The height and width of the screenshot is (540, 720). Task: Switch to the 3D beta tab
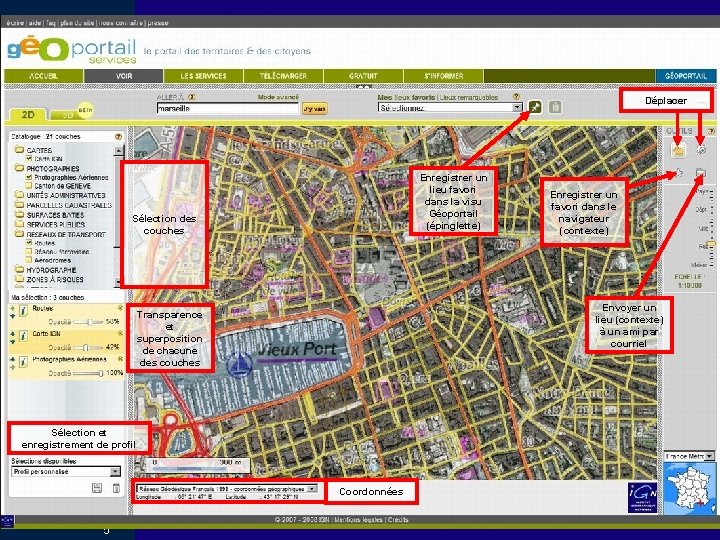pos(71,114)
